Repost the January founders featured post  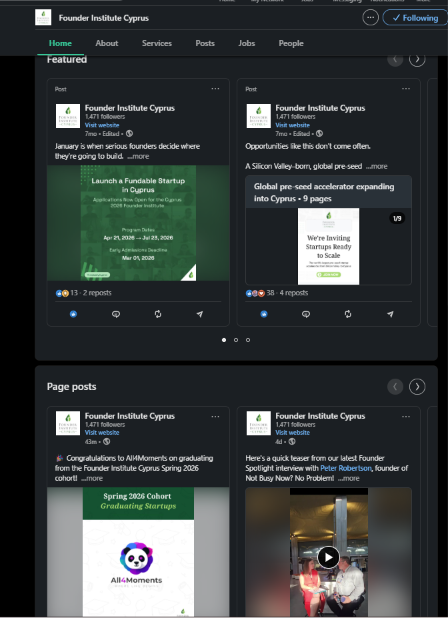click(x=158, y=314)
